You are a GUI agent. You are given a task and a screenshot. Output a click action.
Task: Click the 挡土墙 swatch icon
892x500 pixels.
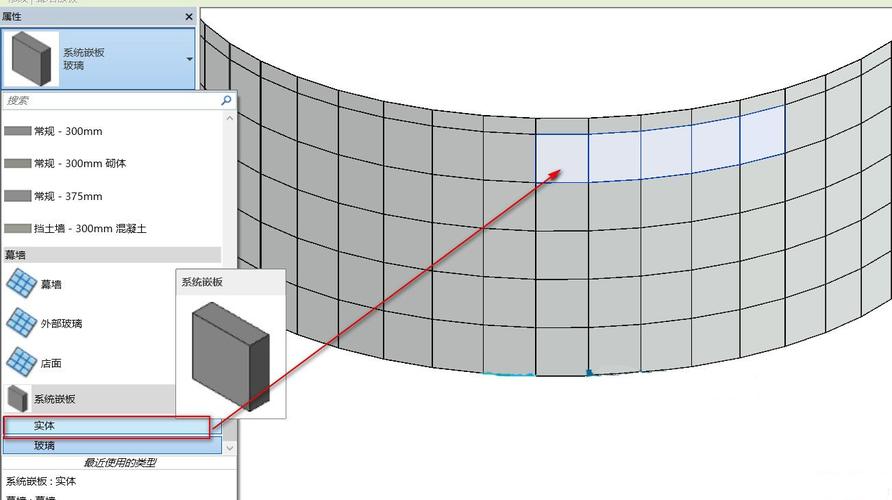point(18,229)
